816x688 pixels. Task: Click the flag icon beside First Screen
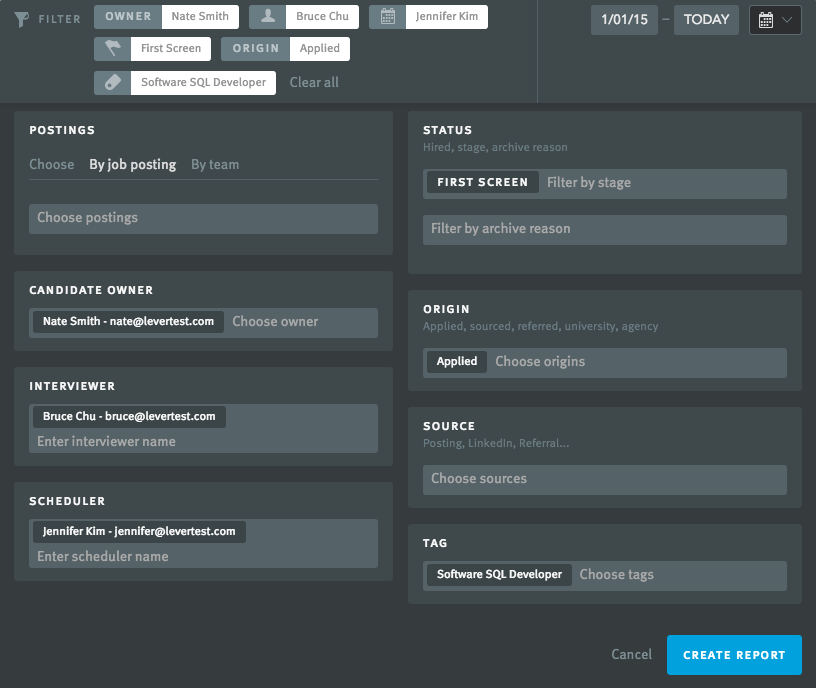point(113,48)
